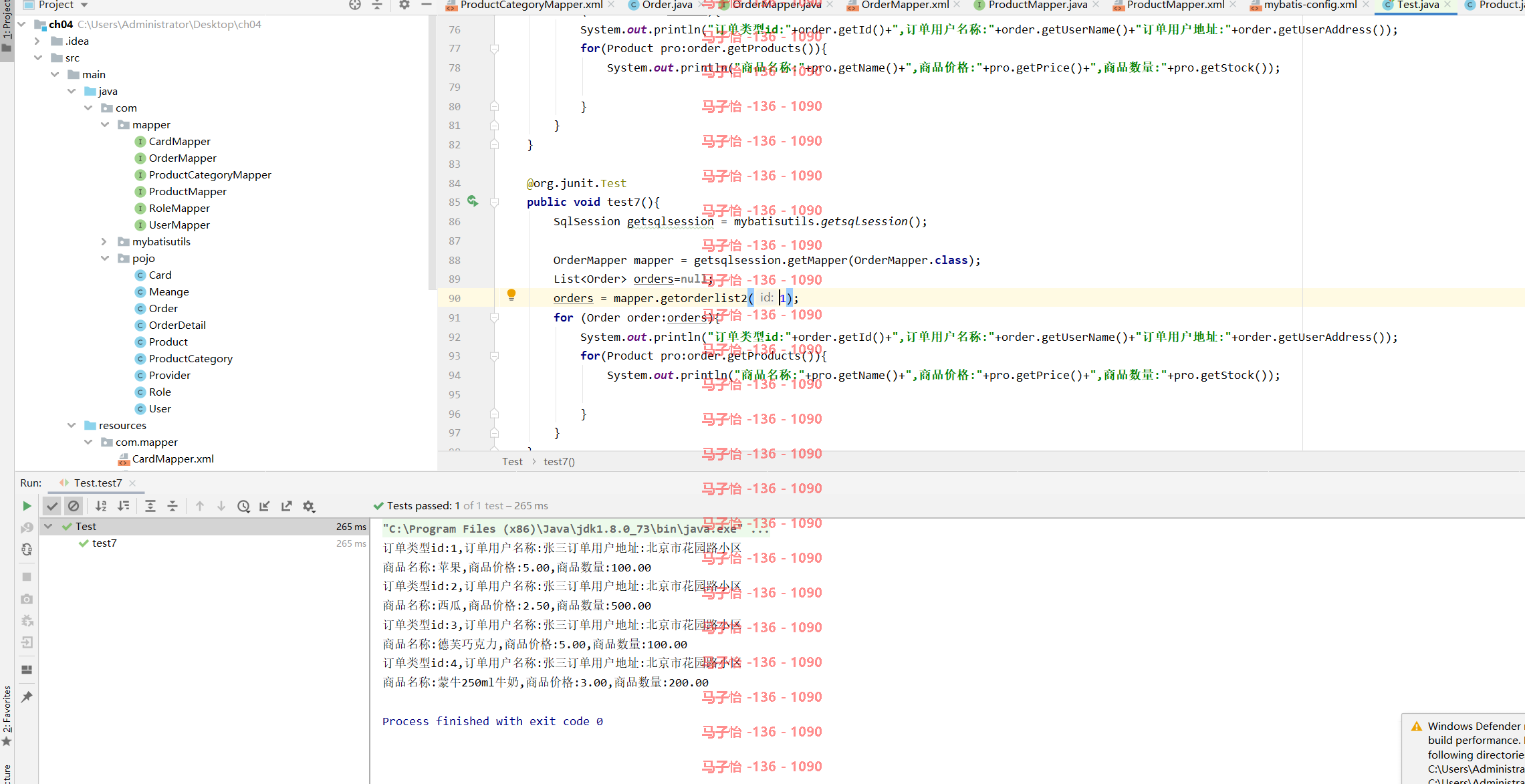Collapse all in the Project panel
Viewport: 1525px width, 784px height.
(x=377, y=5)
